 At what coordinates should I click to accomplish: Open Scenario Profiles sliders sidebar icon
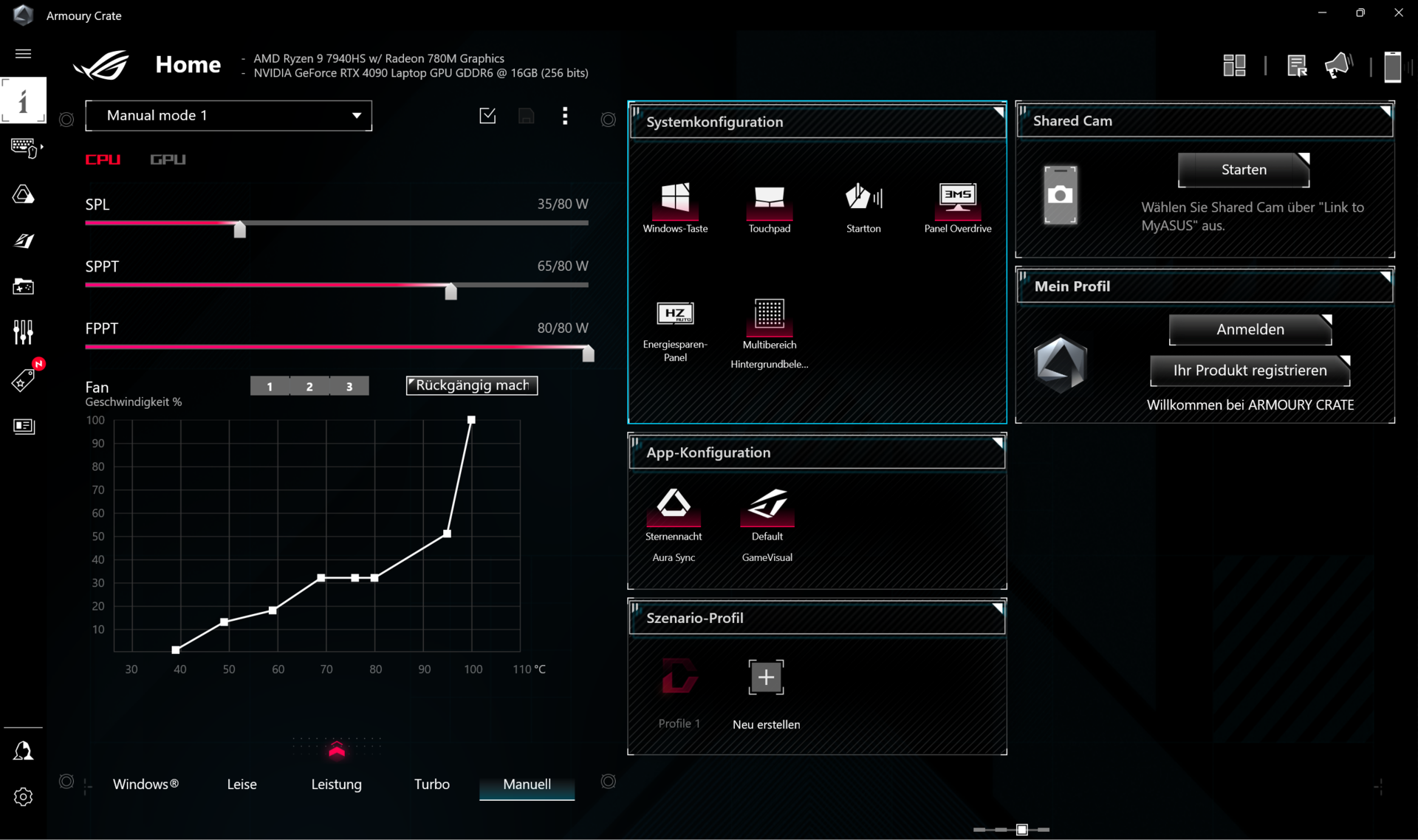[23, 332]
